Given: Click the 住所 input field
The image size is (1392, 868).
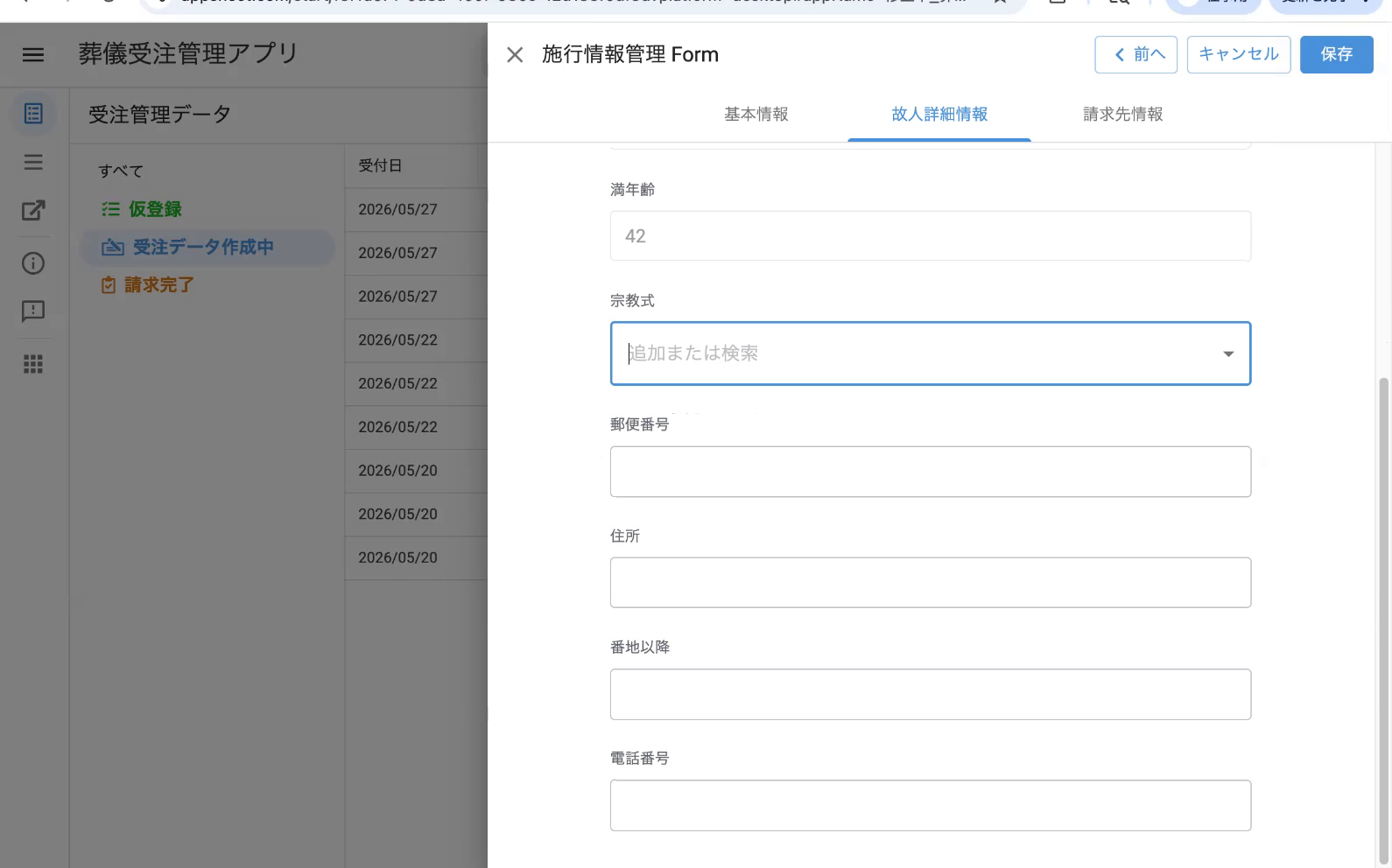Looking at the screenshot, I should click(931, 583).
